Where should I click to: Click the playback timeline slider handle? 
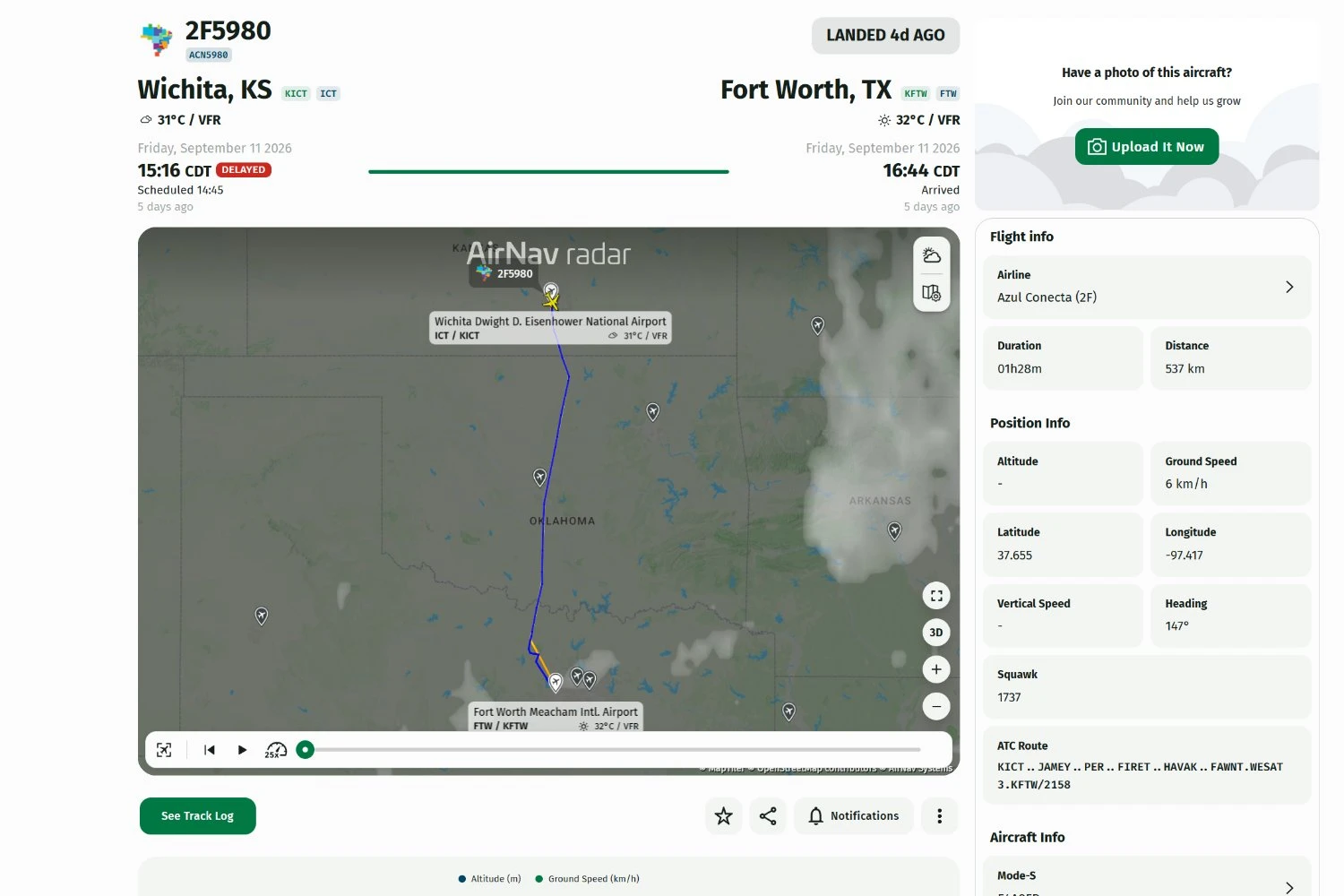(x=306, y=750)
